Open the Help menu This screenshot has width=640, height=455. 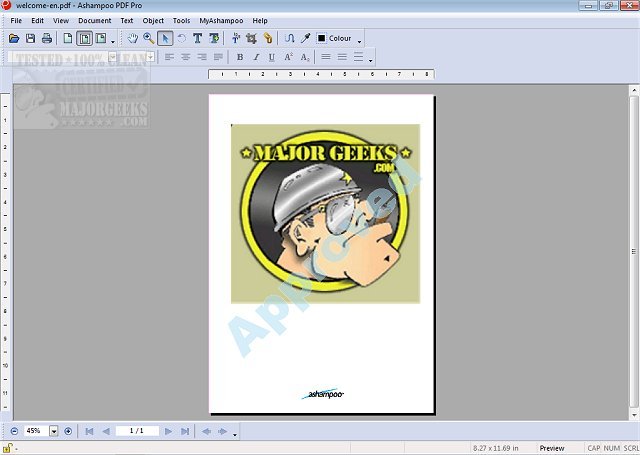point(260,21)
